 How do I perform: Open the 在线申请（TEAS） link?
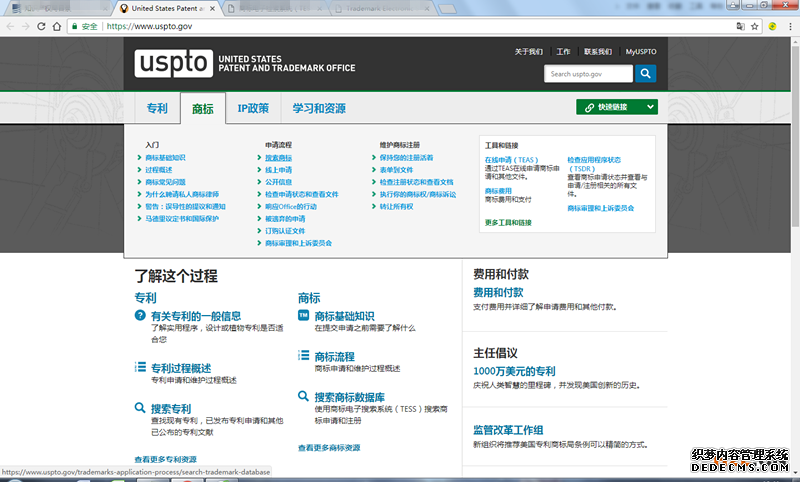point(511,159)
